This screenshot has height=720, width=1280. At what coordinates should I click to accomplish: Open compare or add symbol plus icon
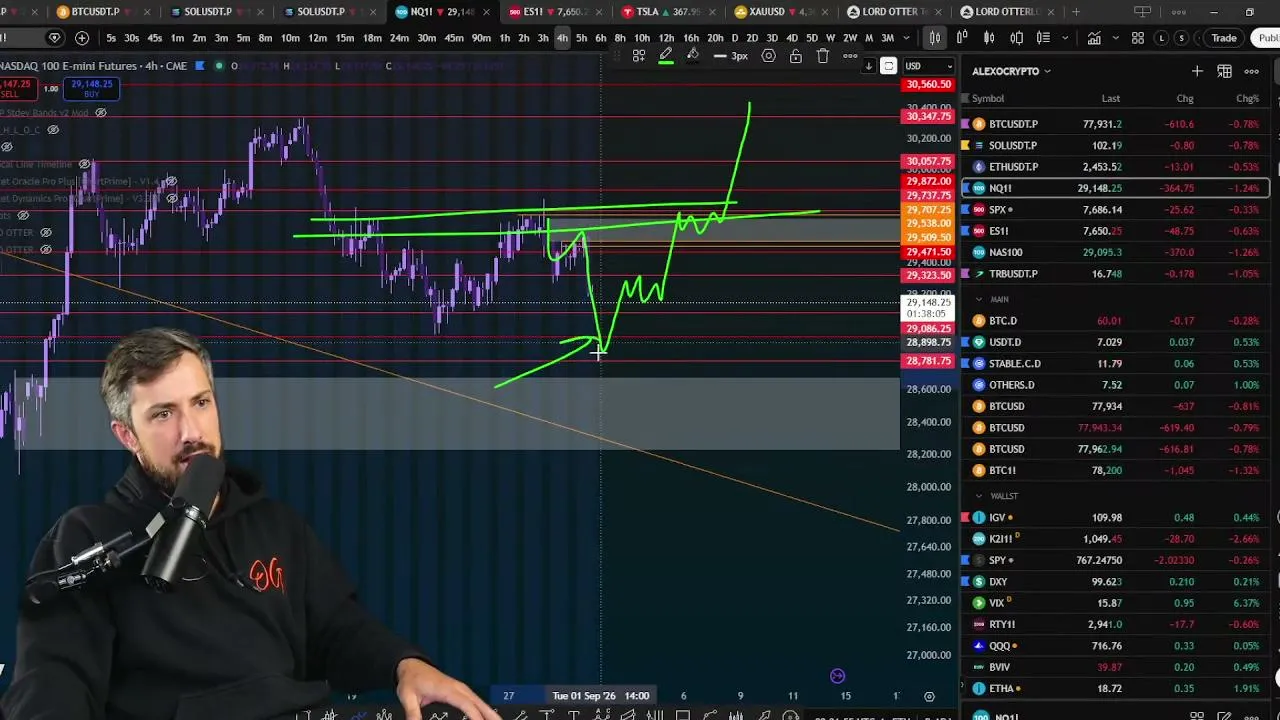click(82, 38)
